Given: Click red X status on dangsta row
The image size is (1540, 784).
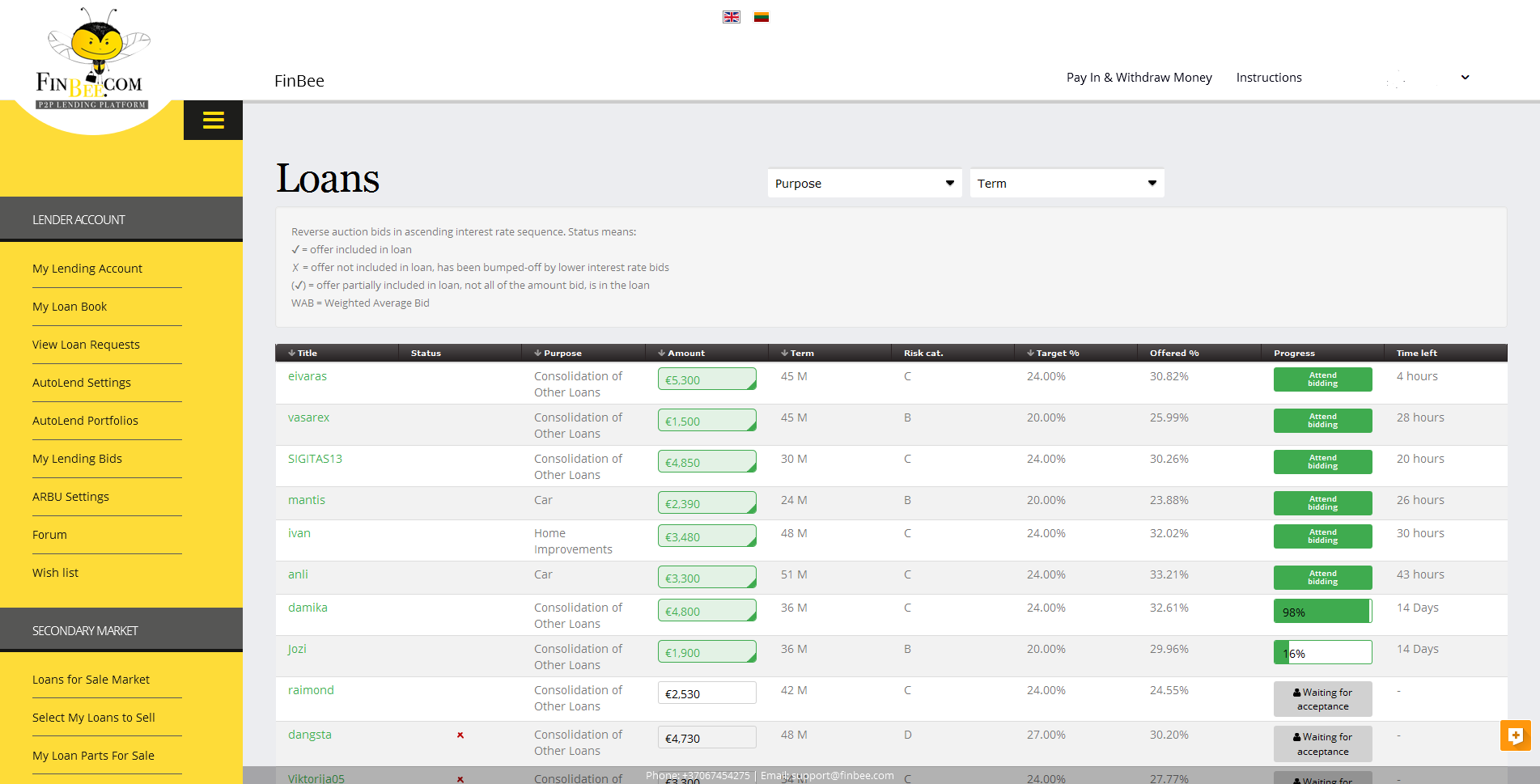Looking at the screenshot, I should pos(460,735).
